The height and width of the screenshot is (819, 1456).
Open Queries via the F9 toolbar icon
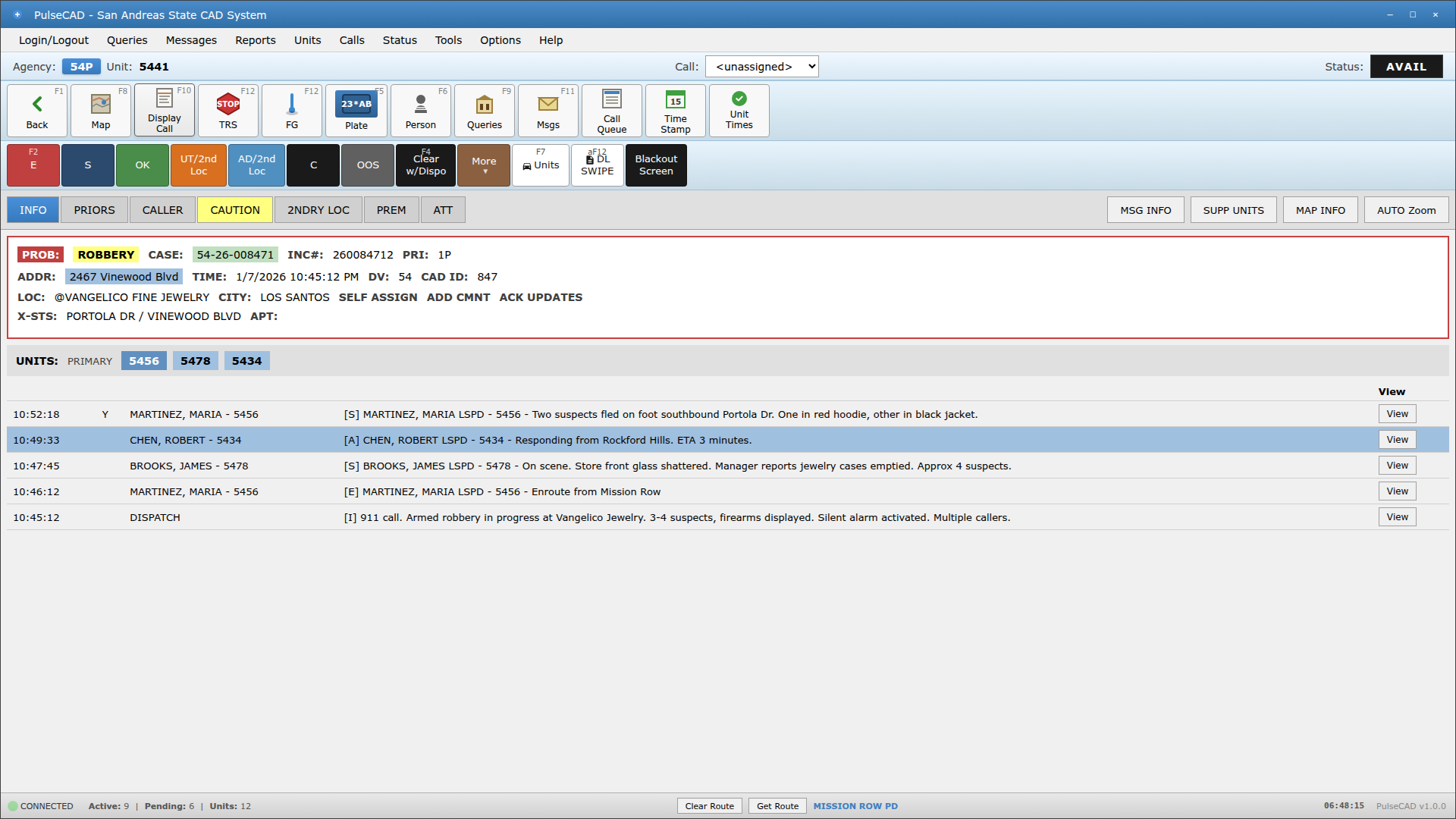484,110
